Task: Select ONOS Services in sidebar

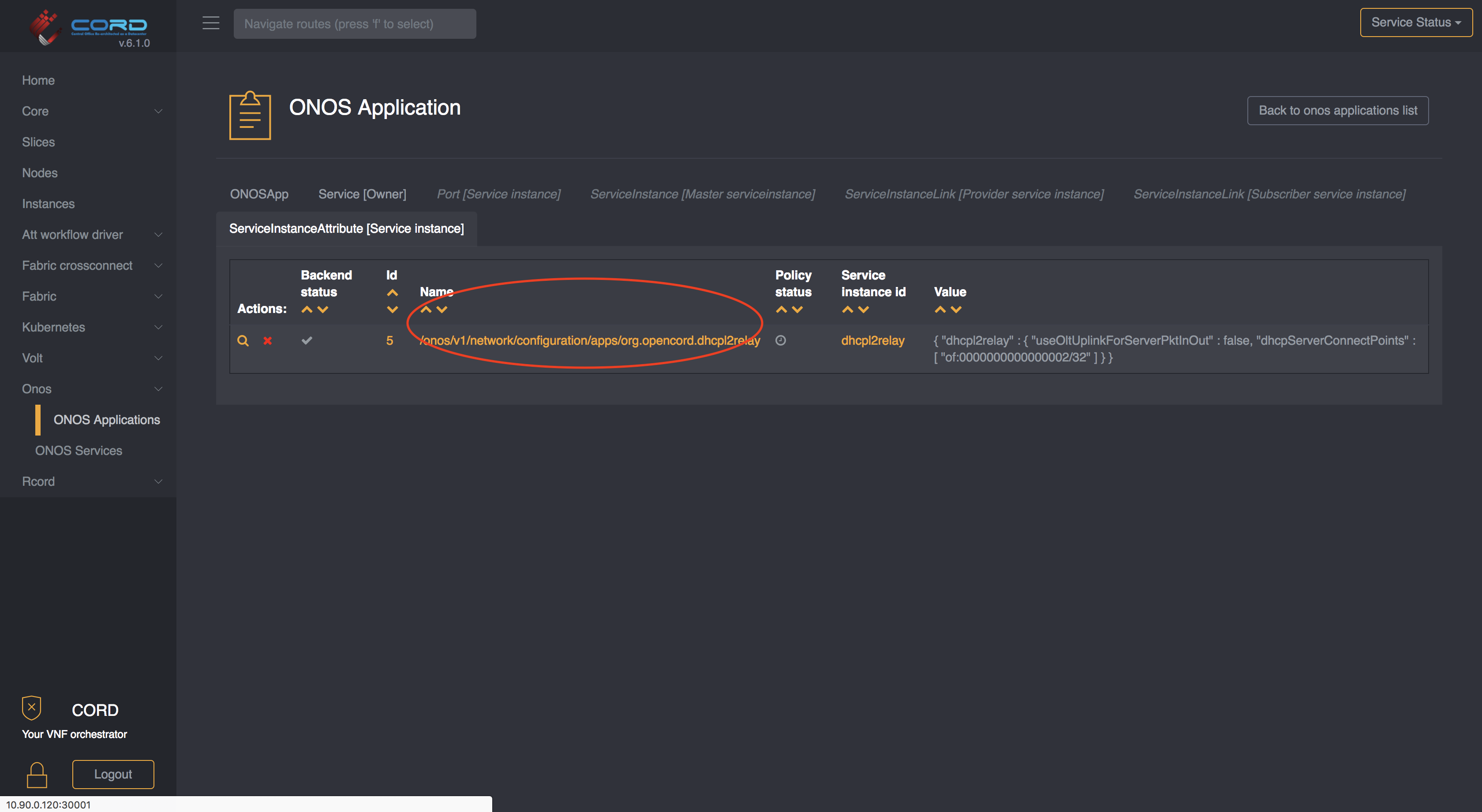Action: point(79,451)
